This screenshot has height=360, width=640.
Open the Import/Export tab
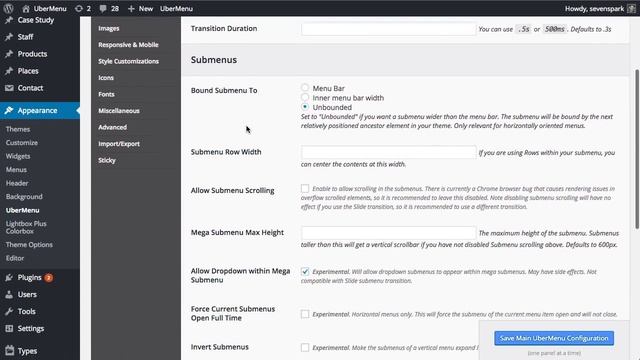(x=119, y=144)
